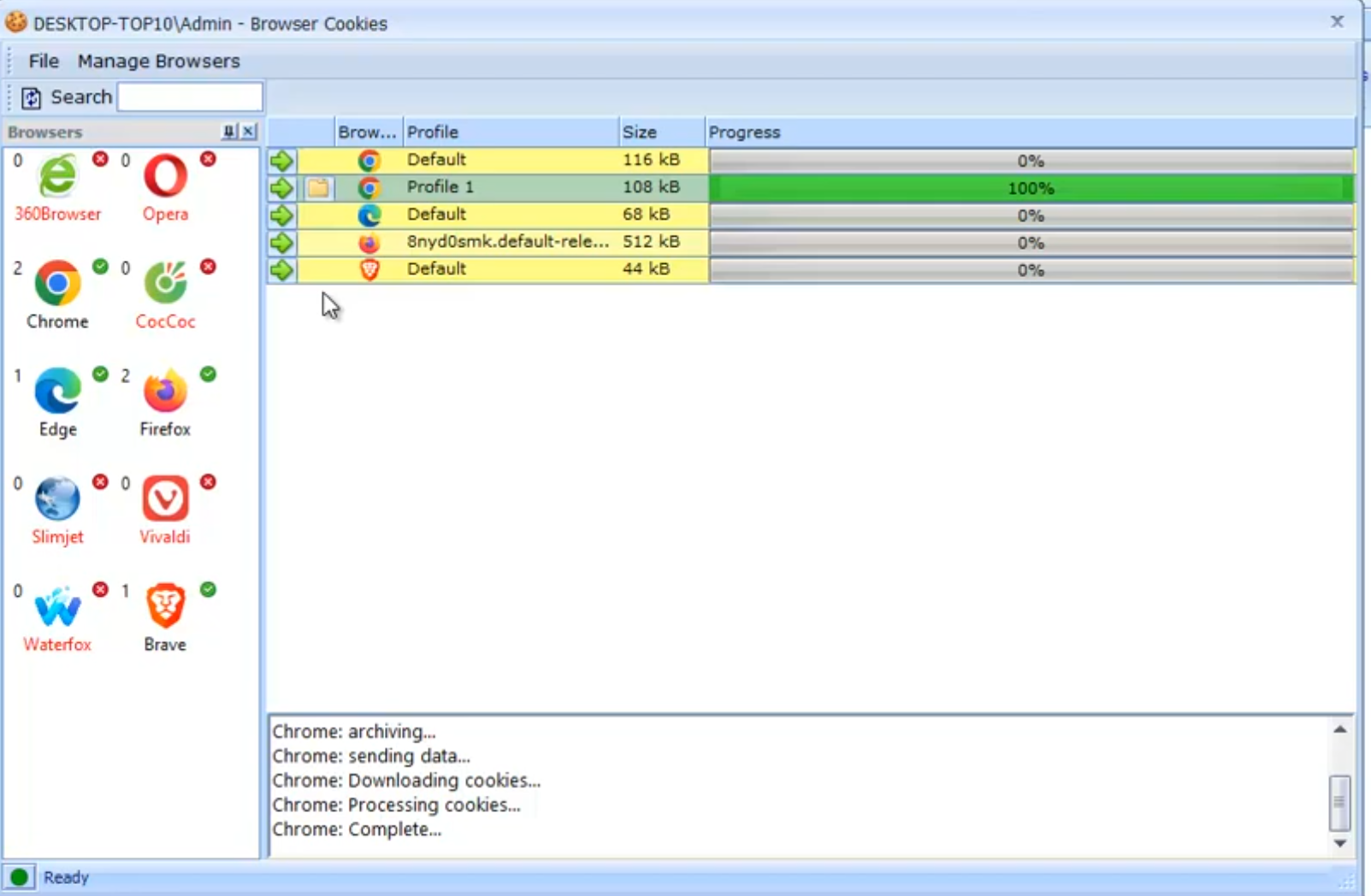The height and width of the screenshot is (896, 1371).
Task: Click the red X badge beside Opera
Action: tap(208, 159)
